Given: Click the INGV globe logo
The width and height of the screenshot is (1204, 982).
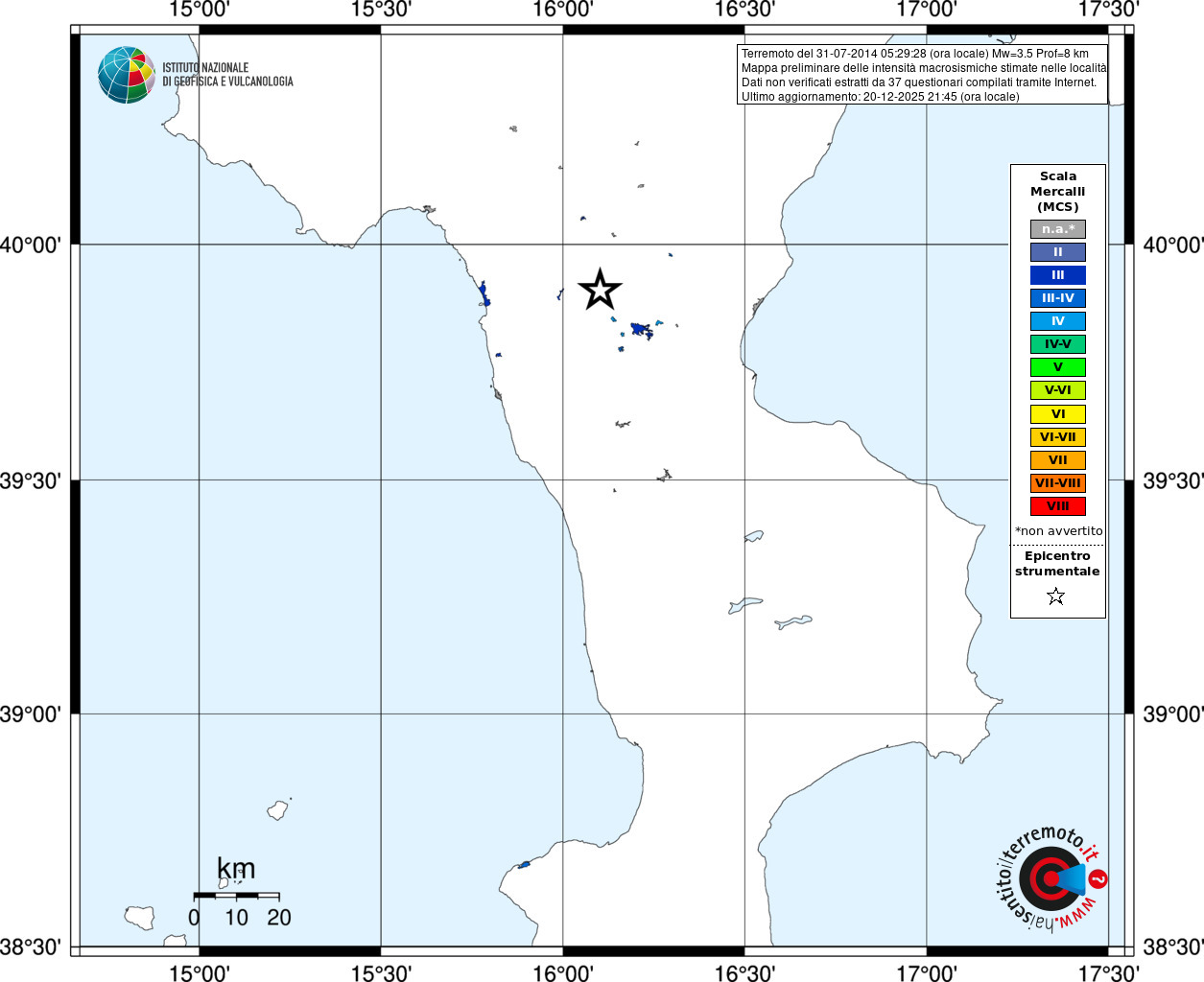Looking at the screenshot, I should pos(127,75).
